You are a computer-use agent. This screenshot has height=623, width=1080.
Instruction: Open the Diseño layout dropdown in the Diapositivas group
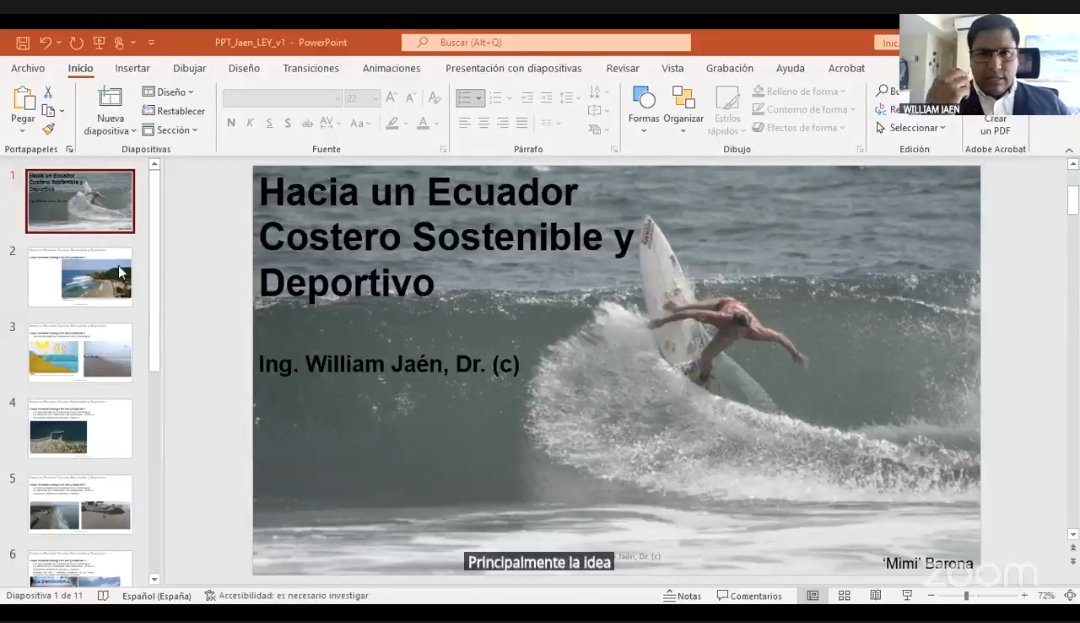(x=168, y=92)
